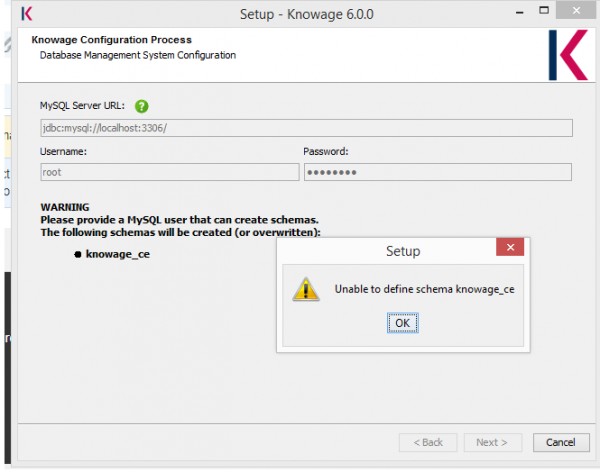Close the Knowage 6.0.0 setup window

click(576, 10)
